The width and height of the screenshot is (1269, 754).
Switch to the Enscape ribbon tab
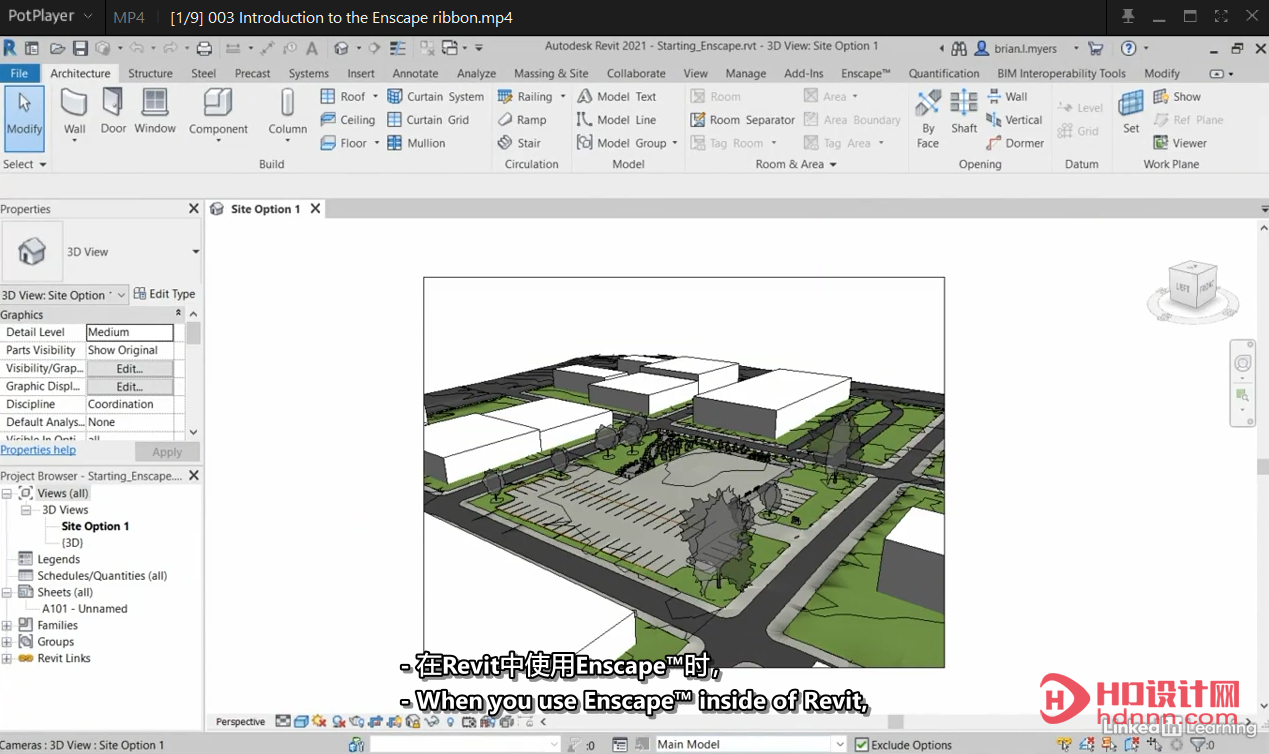coord(866,73)
